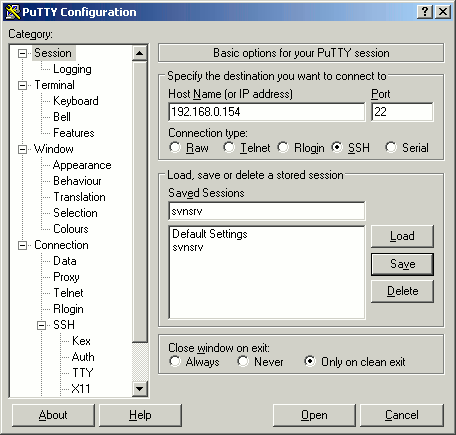Click the Port input field

pyautogui.click(x=402, y=112)
